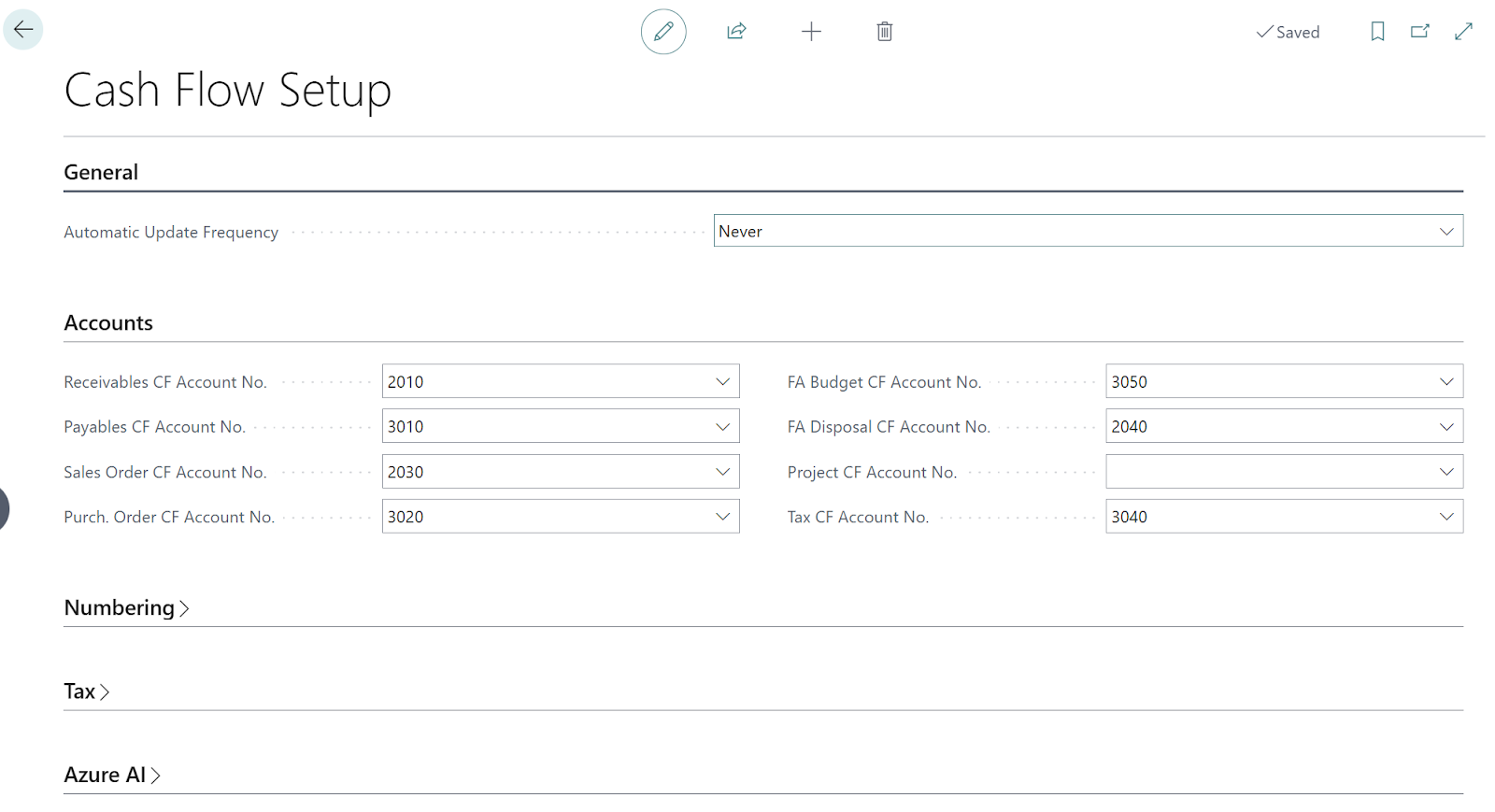
Task: Click the trash delete icon
Action: pyautogui.click(x=884, y=32)
